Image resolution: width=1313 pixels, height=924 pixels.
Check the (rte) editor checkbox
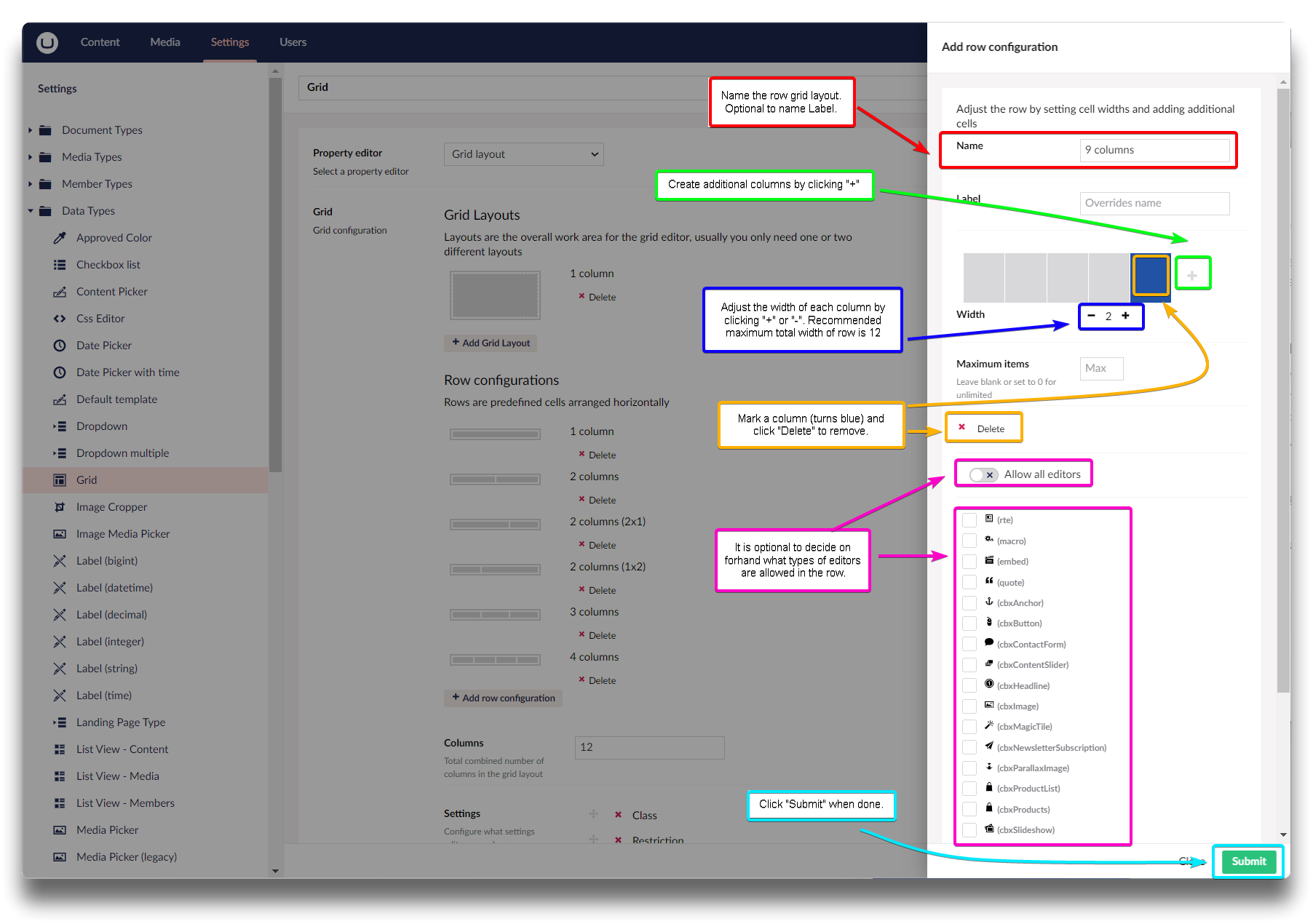(969, 520)
